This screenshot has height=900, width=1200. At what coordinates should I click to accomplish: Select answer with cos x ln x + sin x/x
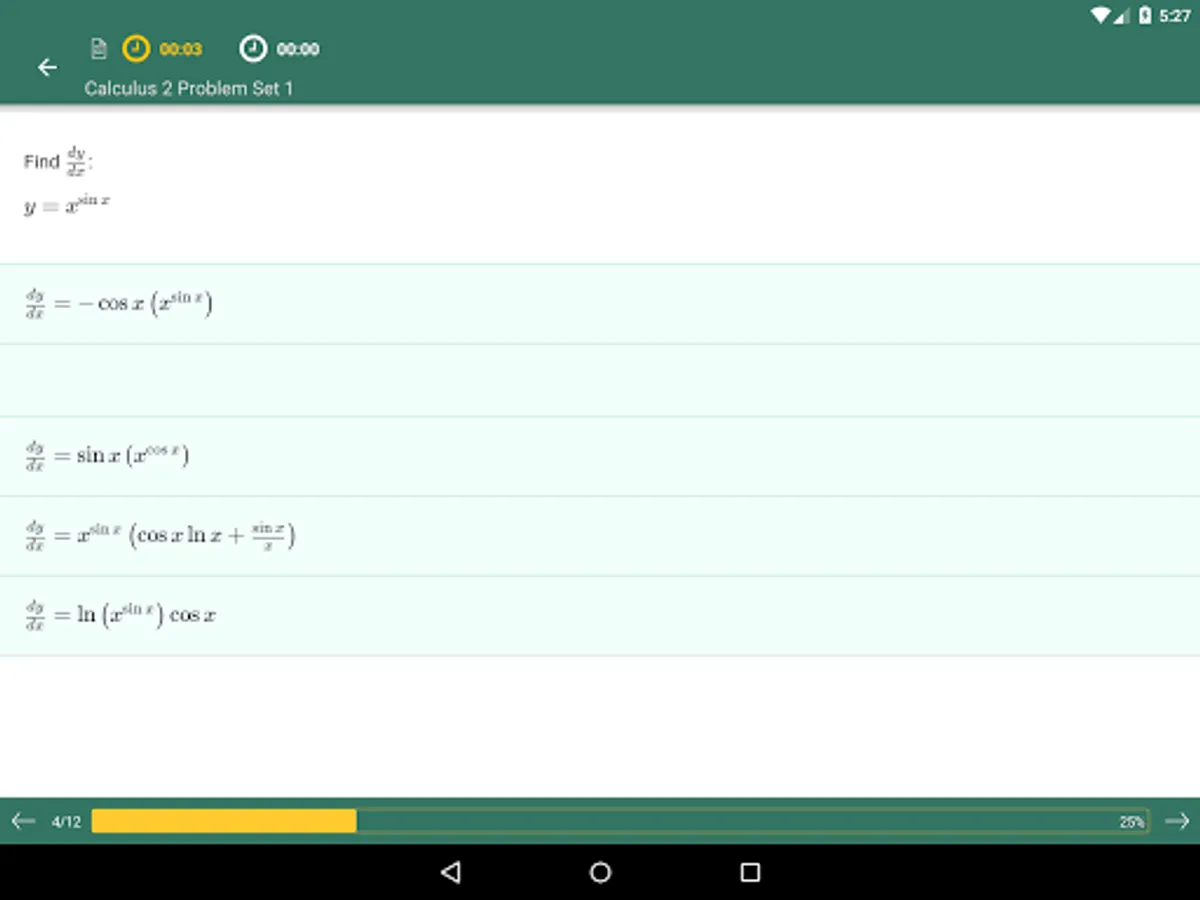(x=600, y=536)
